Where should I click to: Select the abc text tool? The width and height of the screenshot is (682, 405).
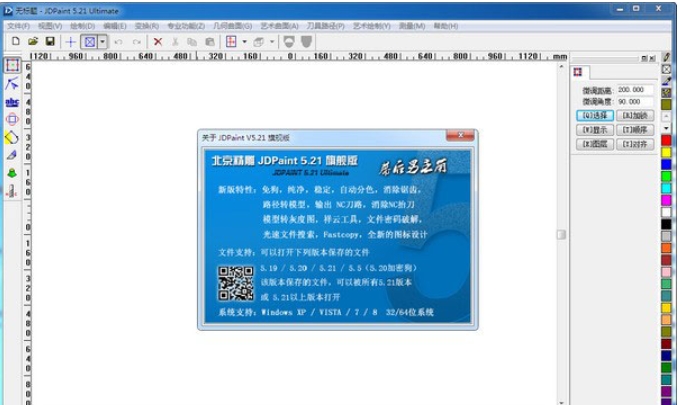12,102
